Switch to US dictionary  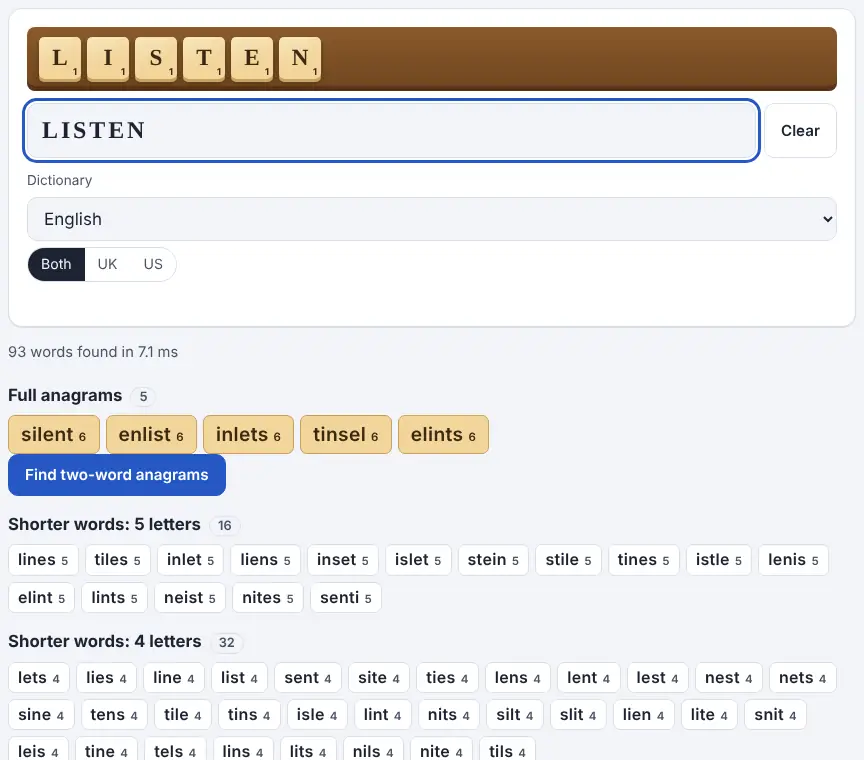[x=153, y=265]
